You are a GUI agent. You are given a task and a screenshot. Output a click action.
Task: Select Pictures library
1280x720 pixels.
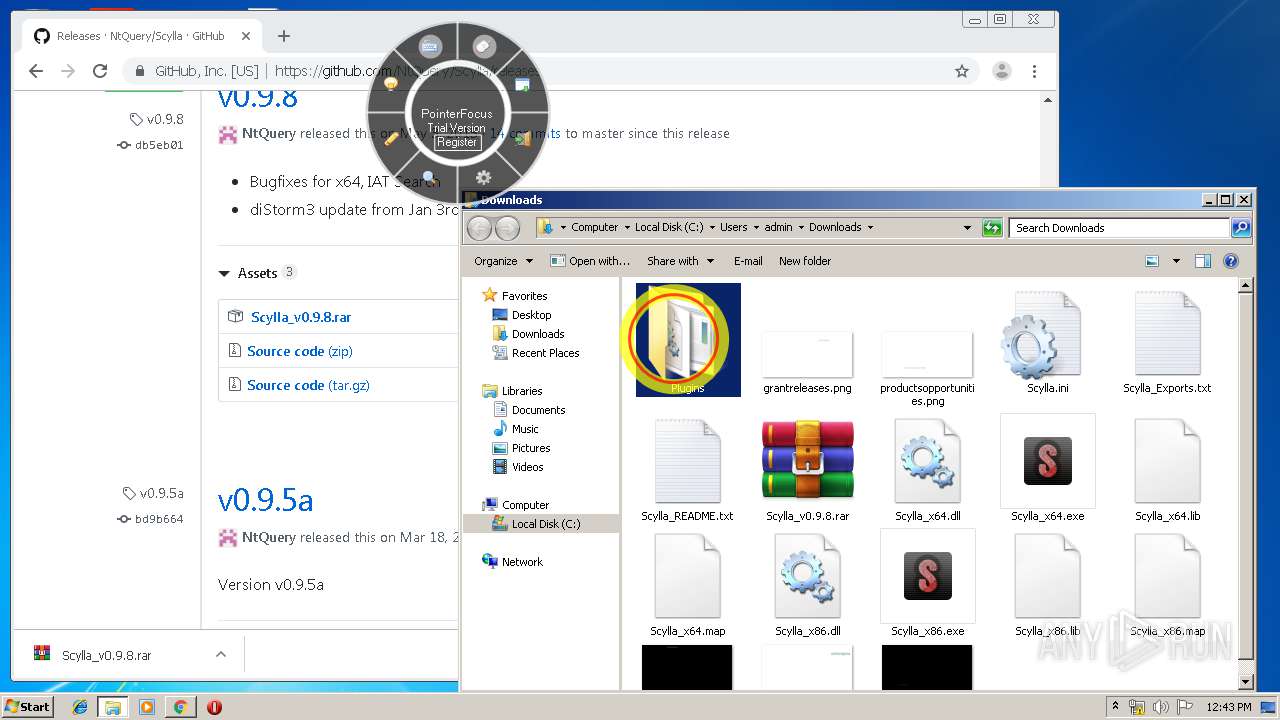tap(531, 448)
